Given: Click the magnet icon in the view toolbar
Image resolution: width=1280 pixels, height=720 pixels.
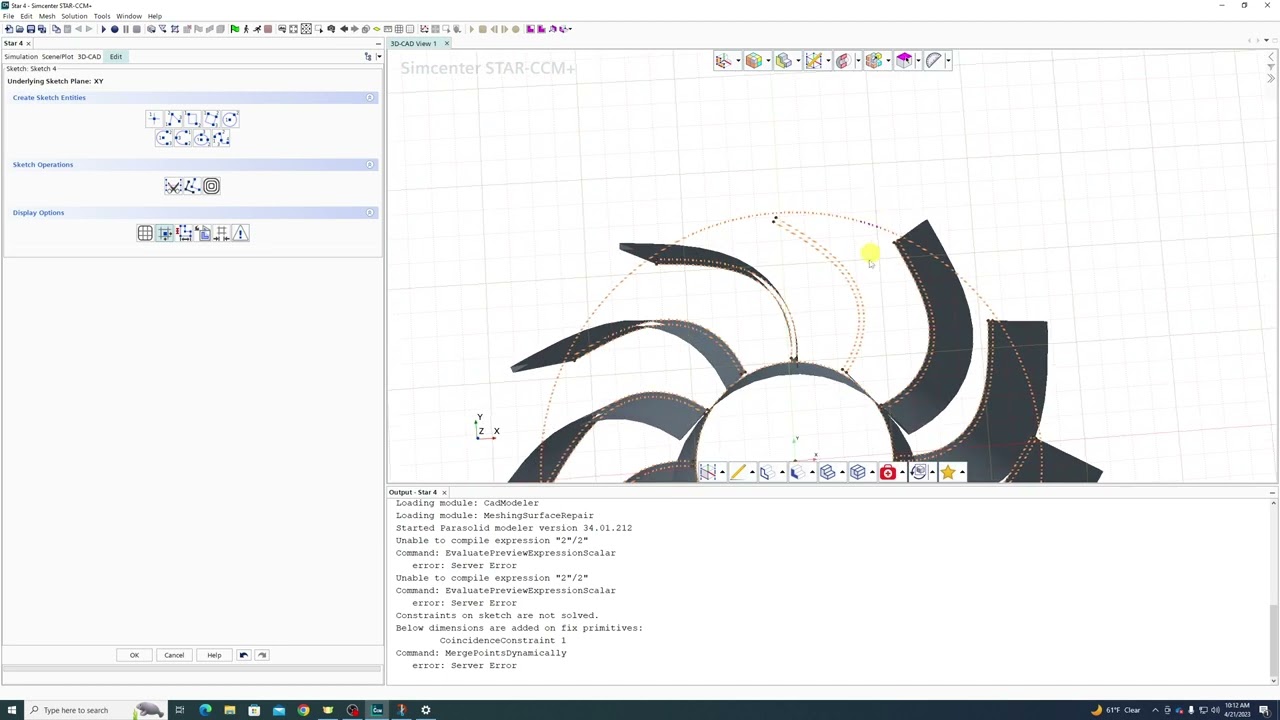Looking at the screenshot, I should pyautogui.click(x=842, y=61).
